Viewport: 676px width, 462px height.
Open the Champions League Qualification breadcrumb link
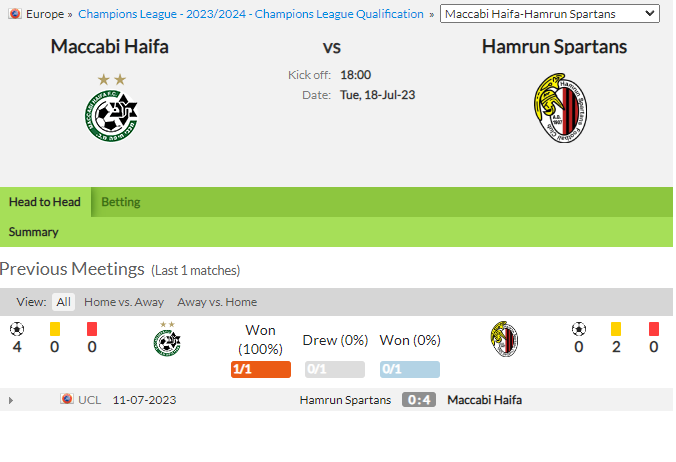(251, 14)
